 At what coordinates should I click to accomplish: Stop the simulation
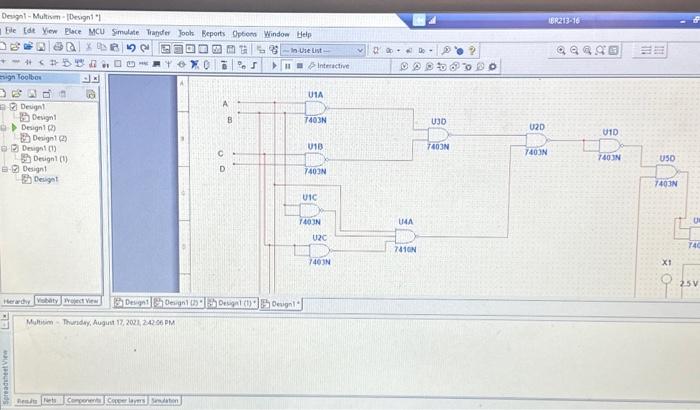[x=300, y=66]
